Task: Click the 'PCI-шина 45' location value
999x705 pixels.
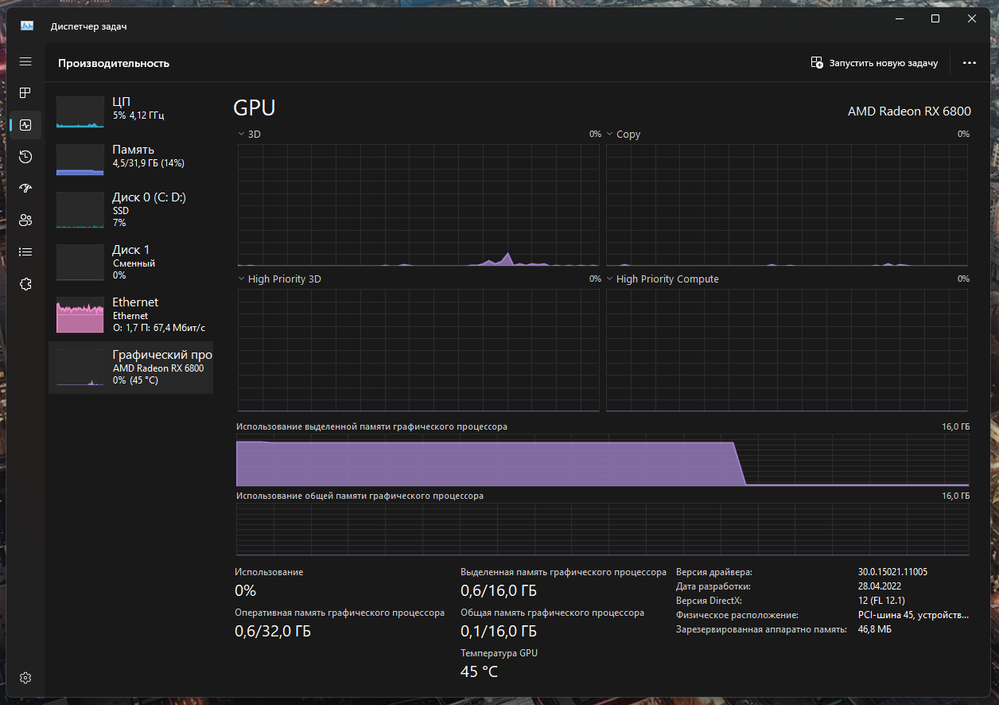Action: tap(913, 615)
